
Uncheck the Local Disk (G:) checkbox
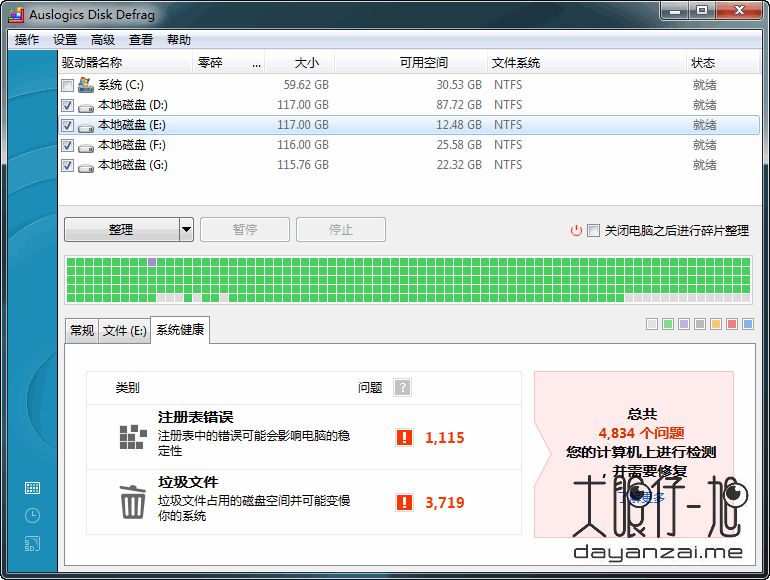click(68, 166)
